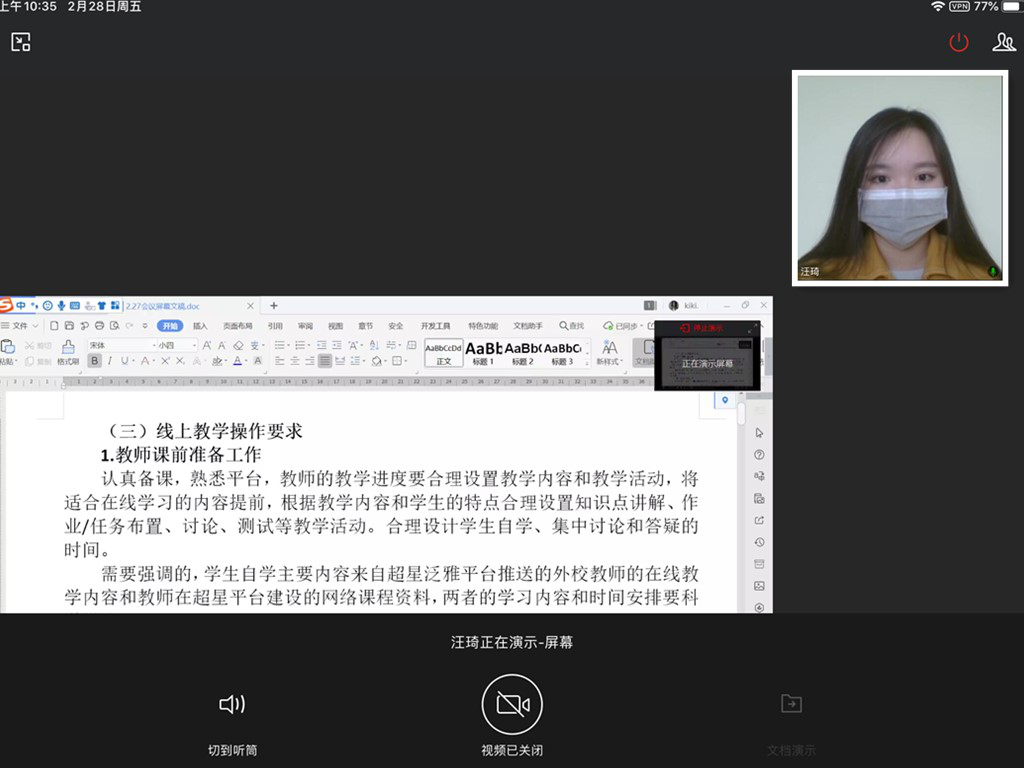Click the Format Painter (格式刷) icon
This screenshot has width=1024, height=768.
click(68, 352)
